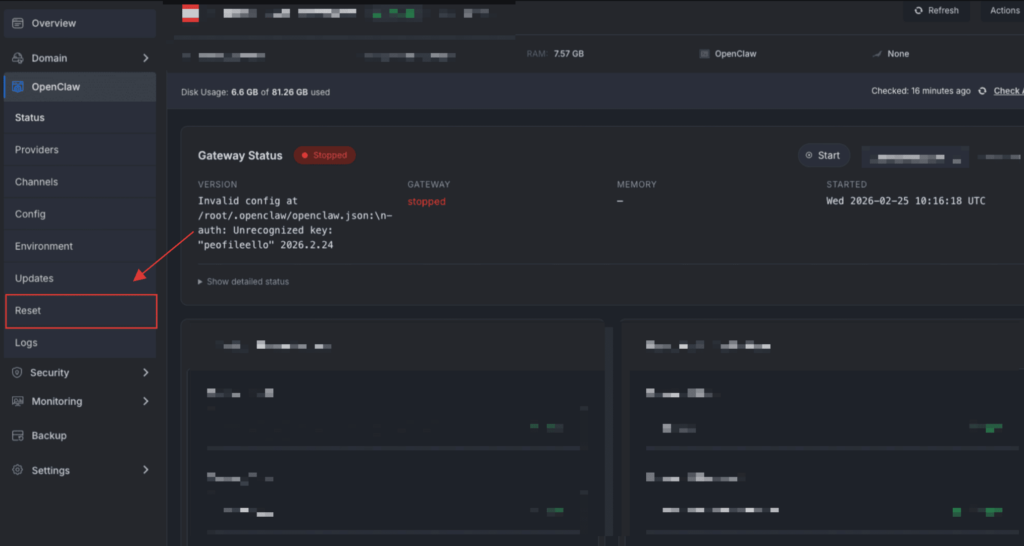Expand the Domain submenu chevron
The width and height of the screenshot is (1024, 546).
point(145,58)
